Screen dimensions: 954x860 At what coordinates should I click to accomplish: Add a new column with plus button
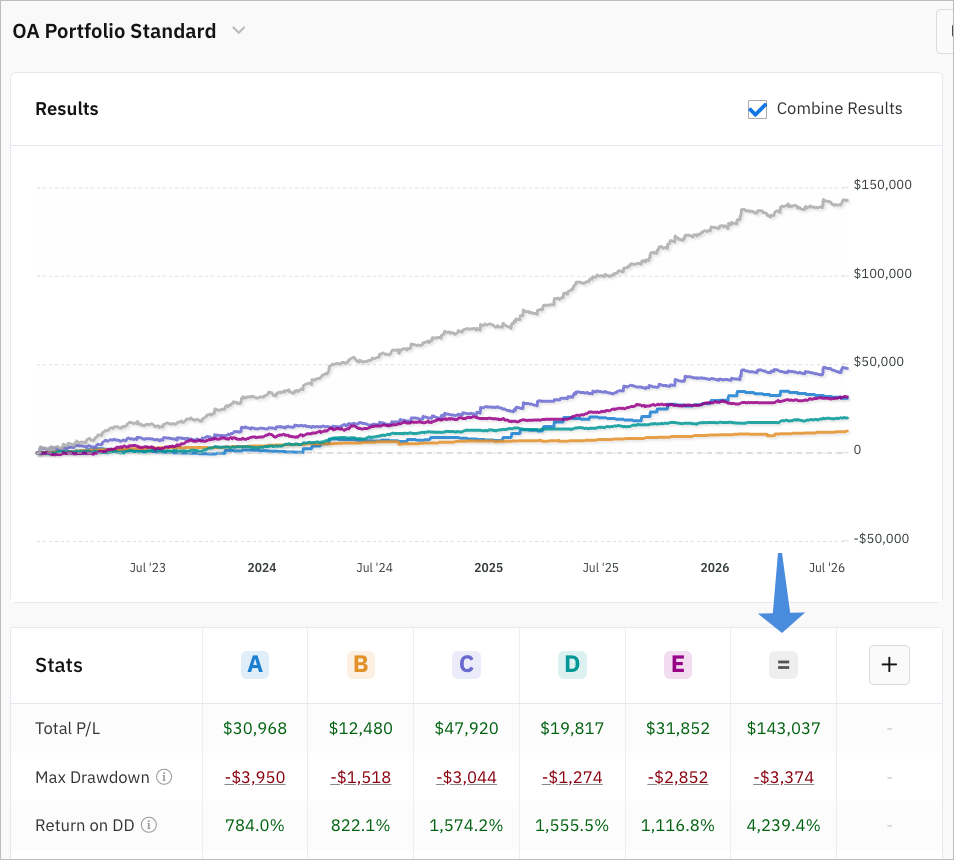click(x=890, y=665)
